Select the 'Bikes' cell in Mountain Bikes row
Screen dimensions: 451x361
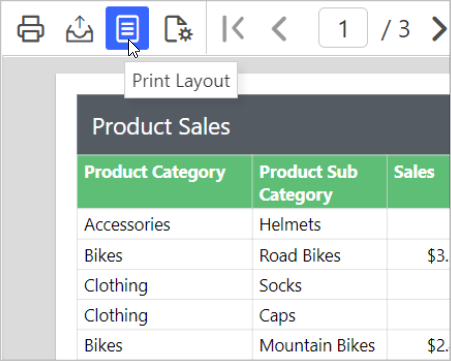point(165,345)
